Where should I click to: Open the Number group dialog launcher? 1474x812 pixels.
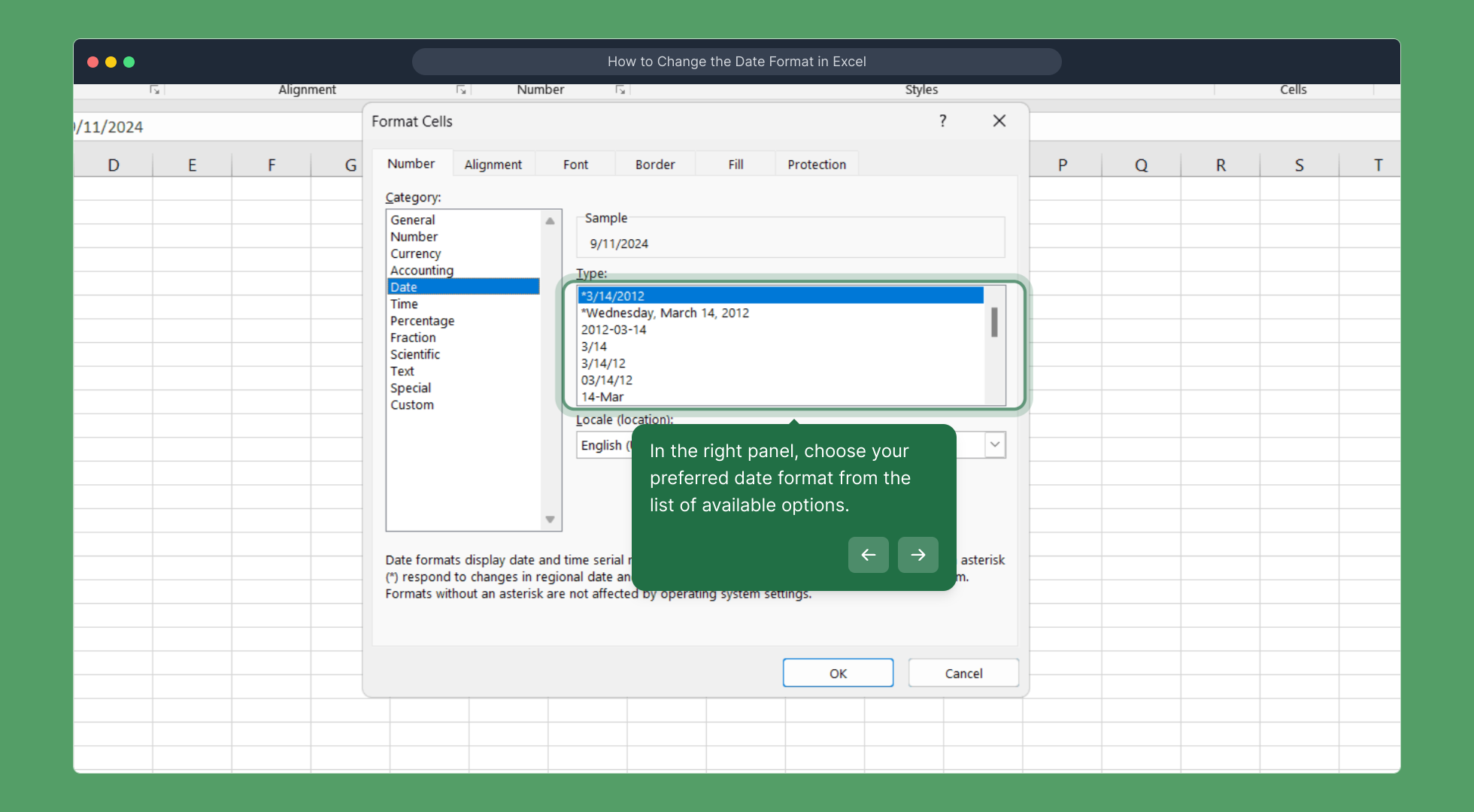pyautogui.click(x=620, y=89)
